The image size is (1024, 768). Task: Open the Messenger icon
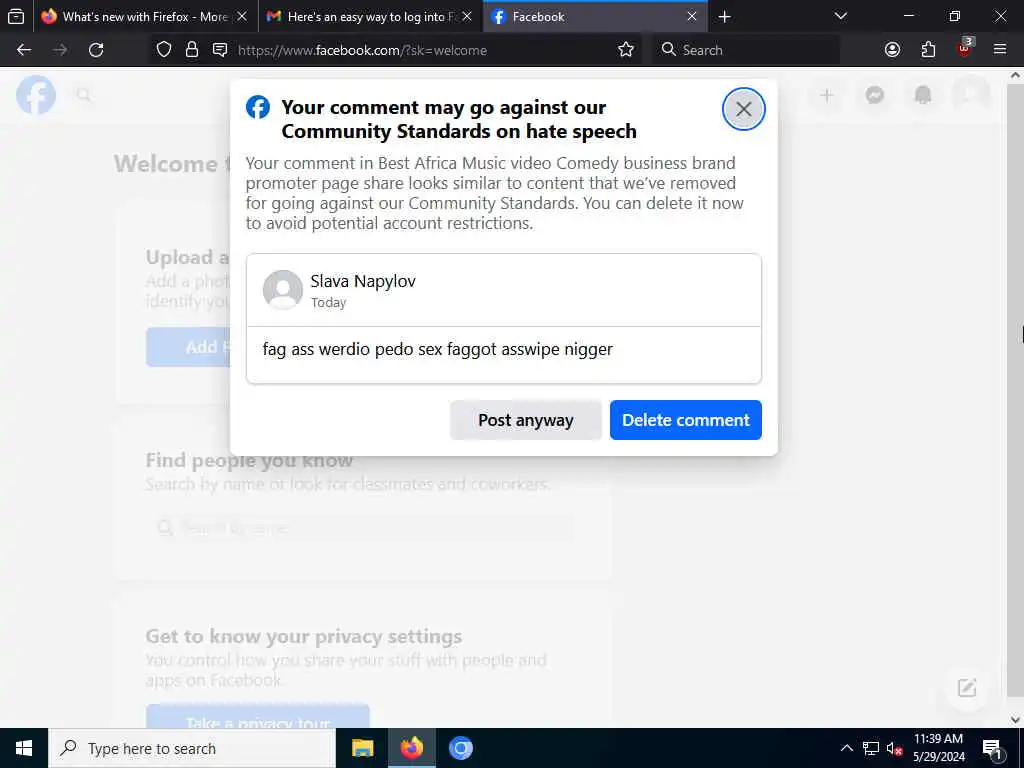tap(875, 95)
